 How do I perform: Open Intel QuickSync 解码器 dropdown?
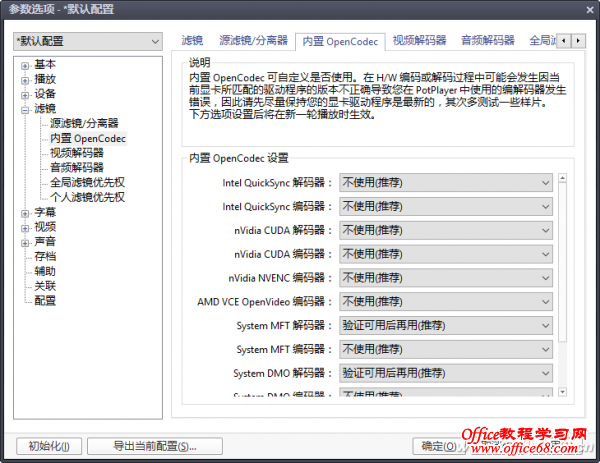pyautogui.click(x=446, y=182)
